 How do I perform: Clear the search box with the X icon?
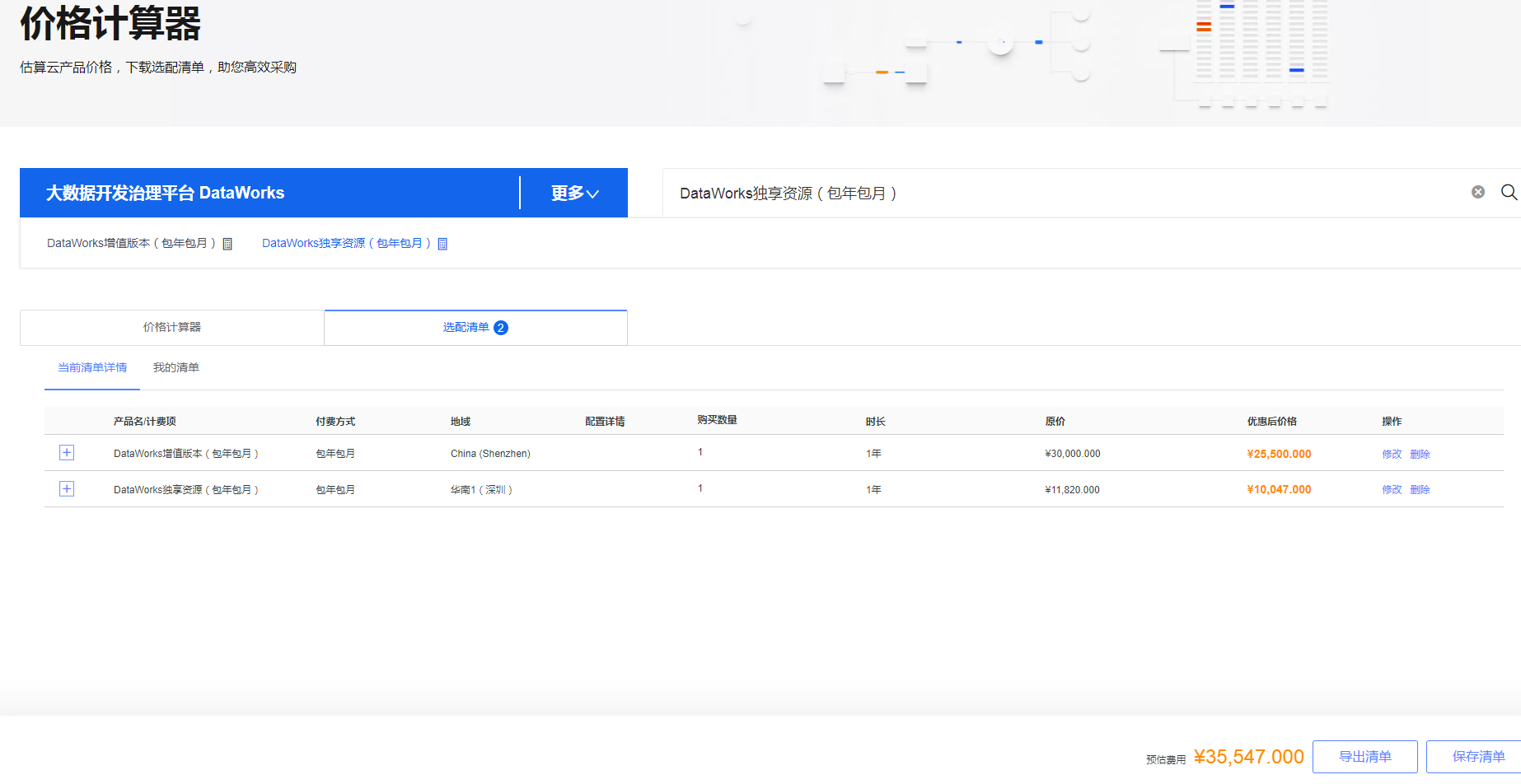tap(1478, 192)
